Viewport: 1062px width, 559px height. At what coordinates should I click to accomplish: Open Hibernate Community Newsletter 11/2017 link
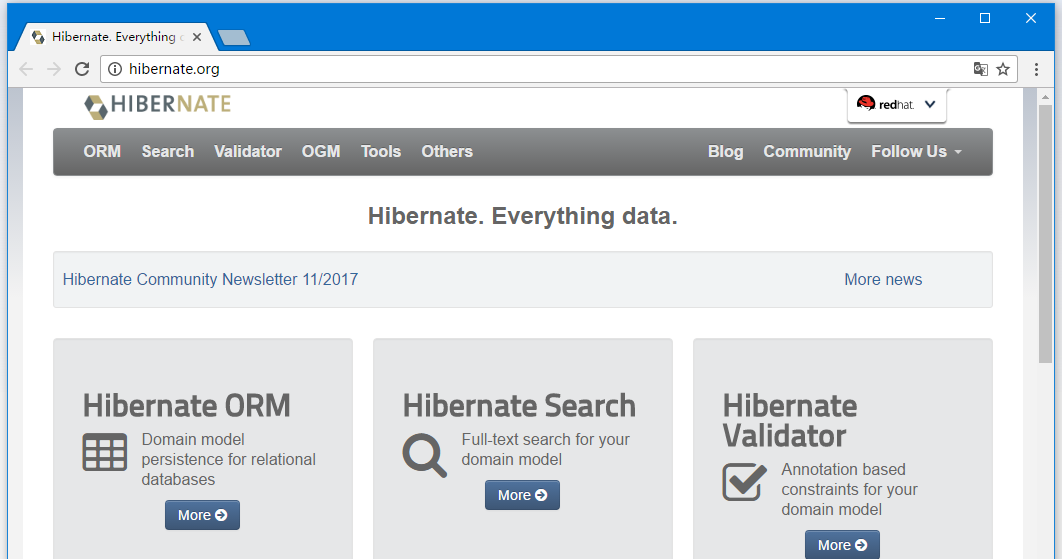coord(211,279)
